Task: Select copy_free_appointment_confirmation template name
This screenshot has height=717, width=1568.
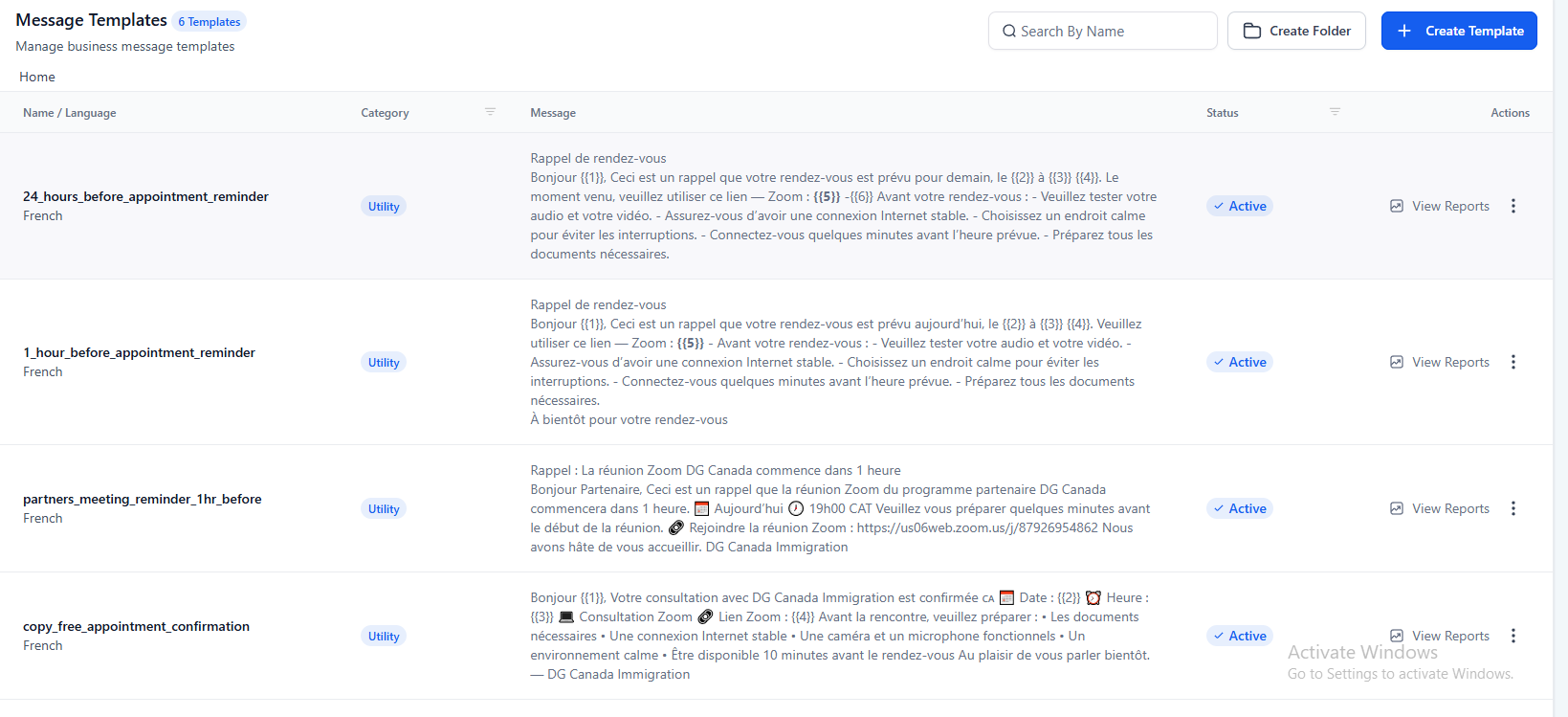Action: pyautogui.click(x=136, y=626)
